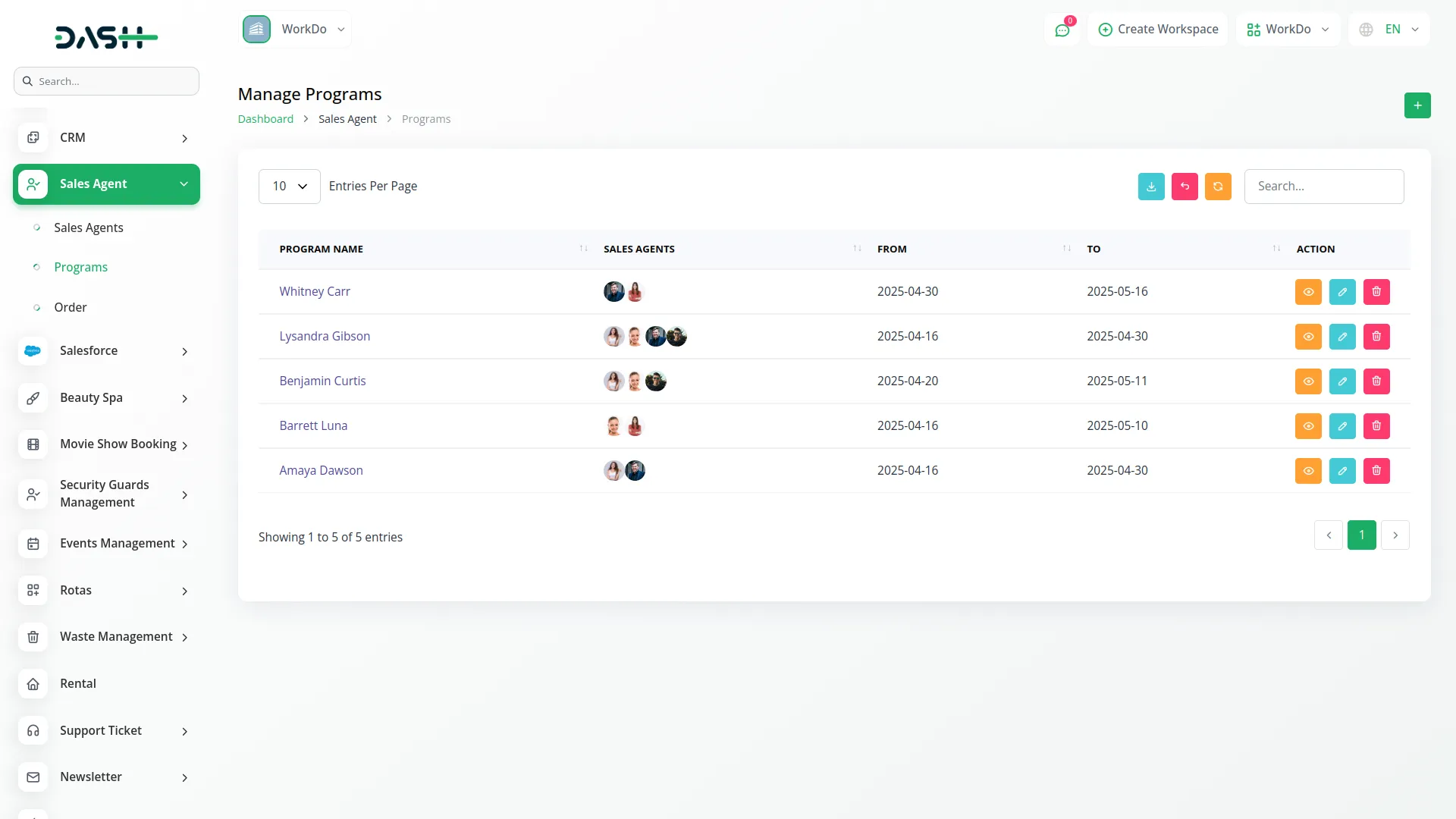The image size is (1456, 819).
Task: Click the pink undo reset icon
Action: [x=1184, y=187]
